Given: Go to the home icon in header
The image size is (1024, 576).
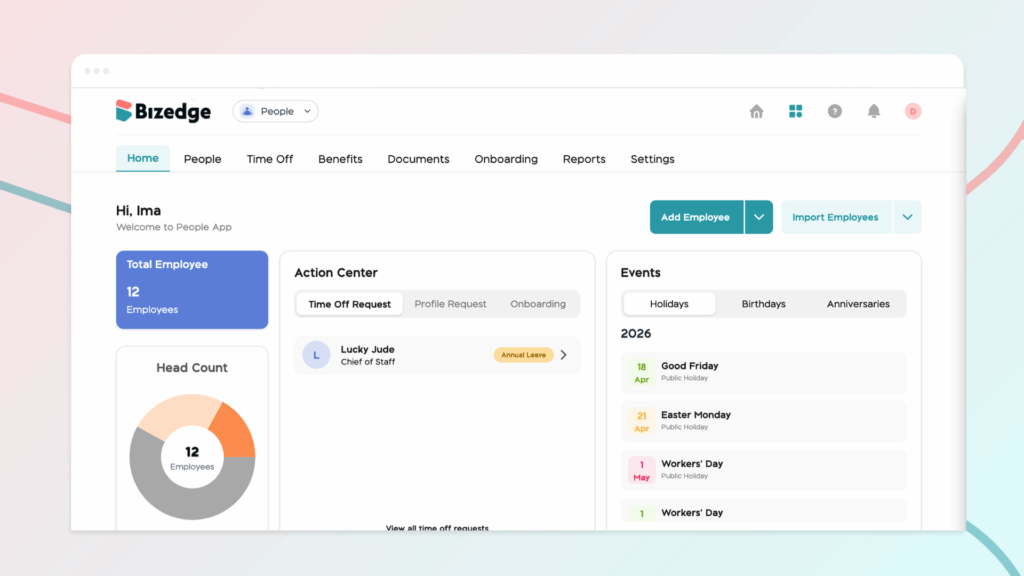Looking at the screenshot, I should (756, 112).
